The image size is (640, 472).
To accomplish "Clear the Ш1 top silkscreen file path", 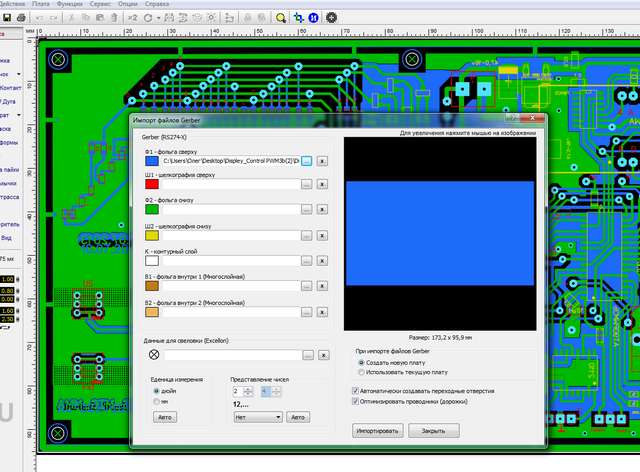I will [322, 185].
